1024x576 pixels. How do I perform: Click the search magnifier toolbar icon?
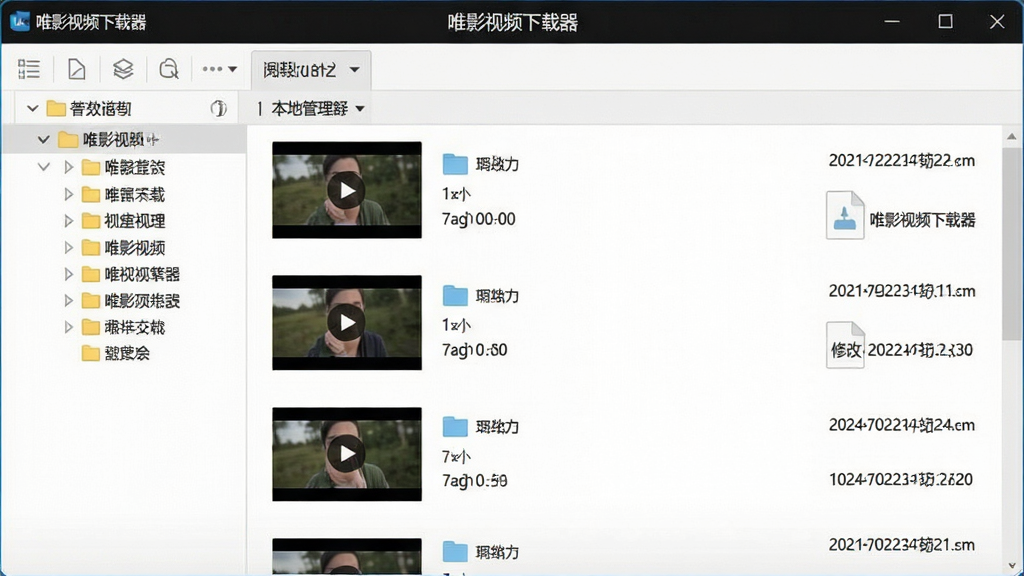pos(168,69)
